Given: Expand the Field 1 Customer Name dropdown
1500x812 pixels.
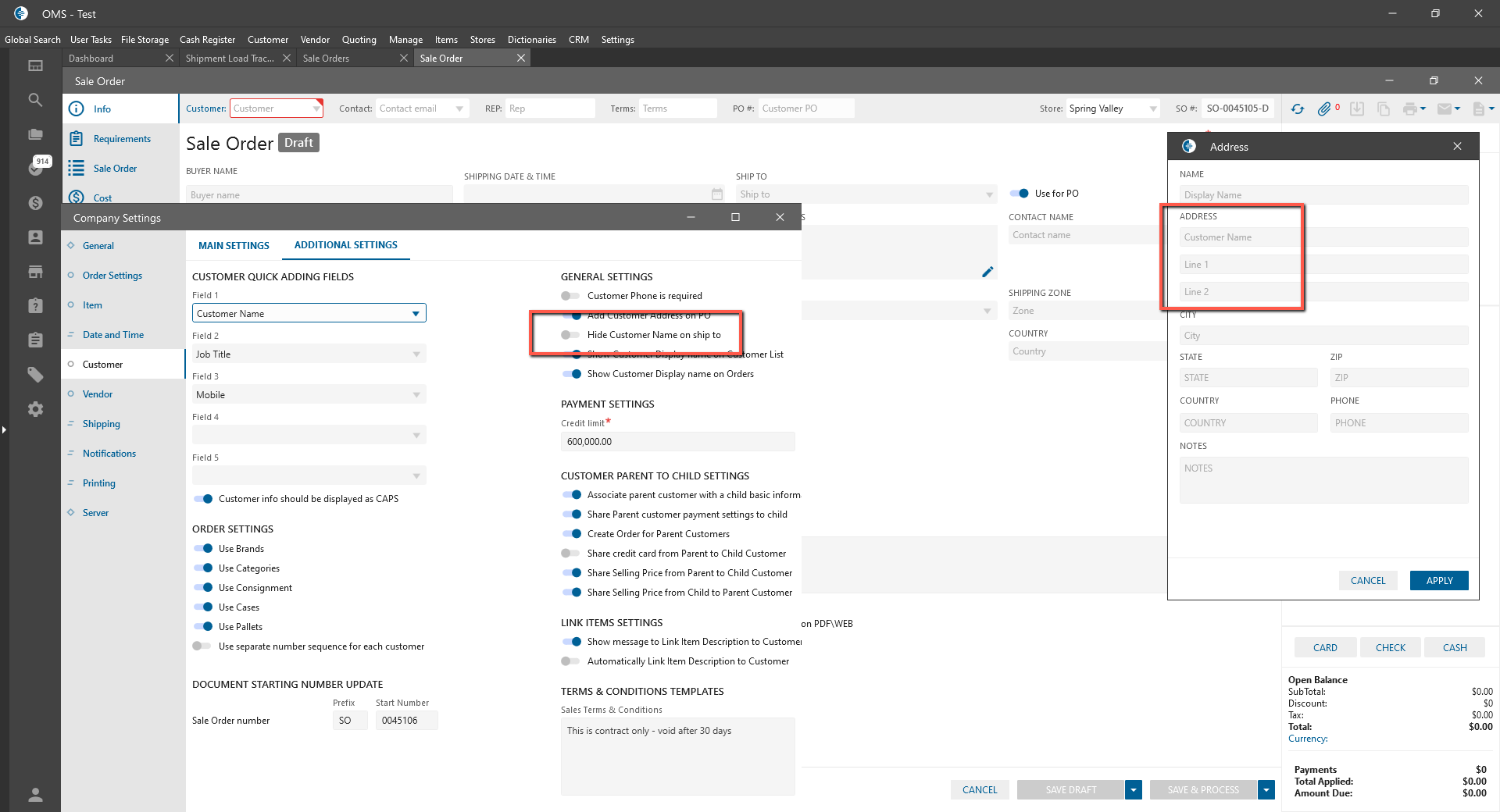Looking at the screenshot, I should pos(416,314).
